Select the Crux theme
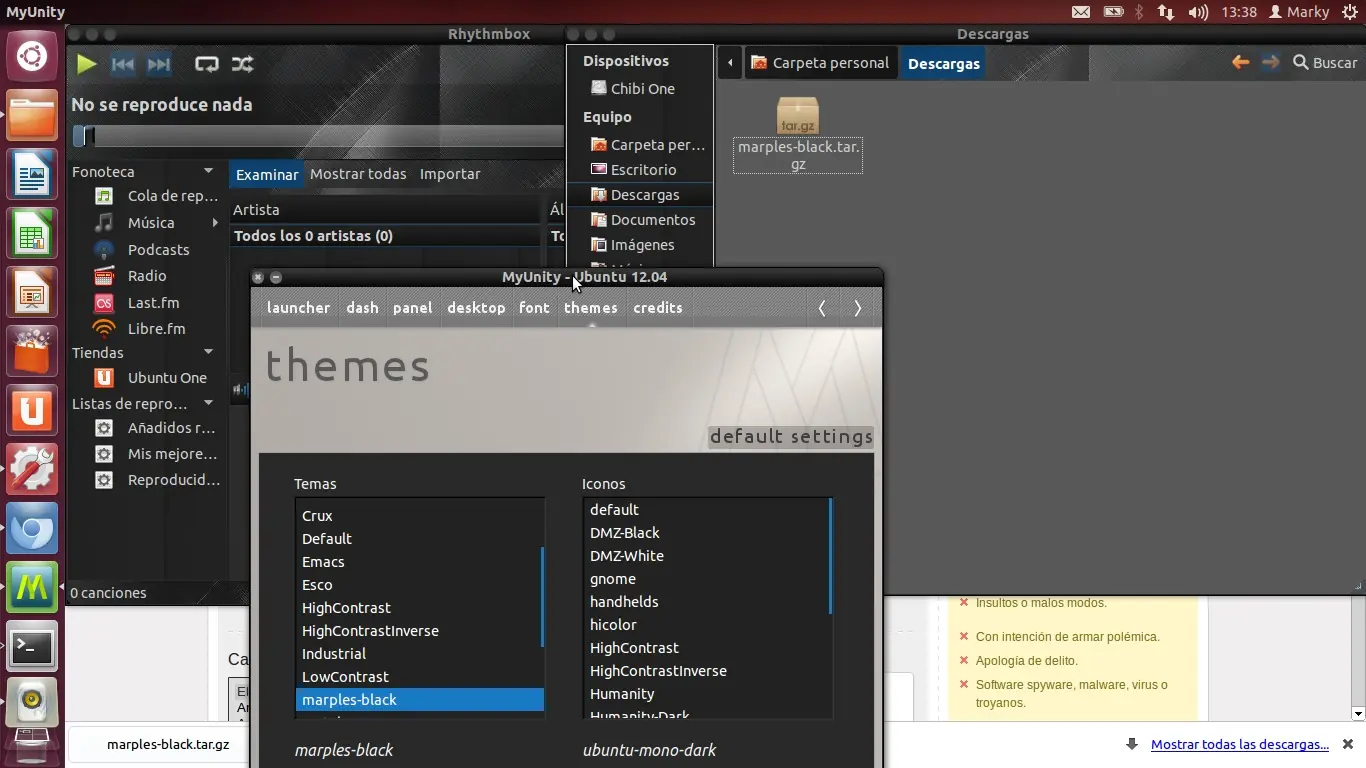 pos(420,516)
